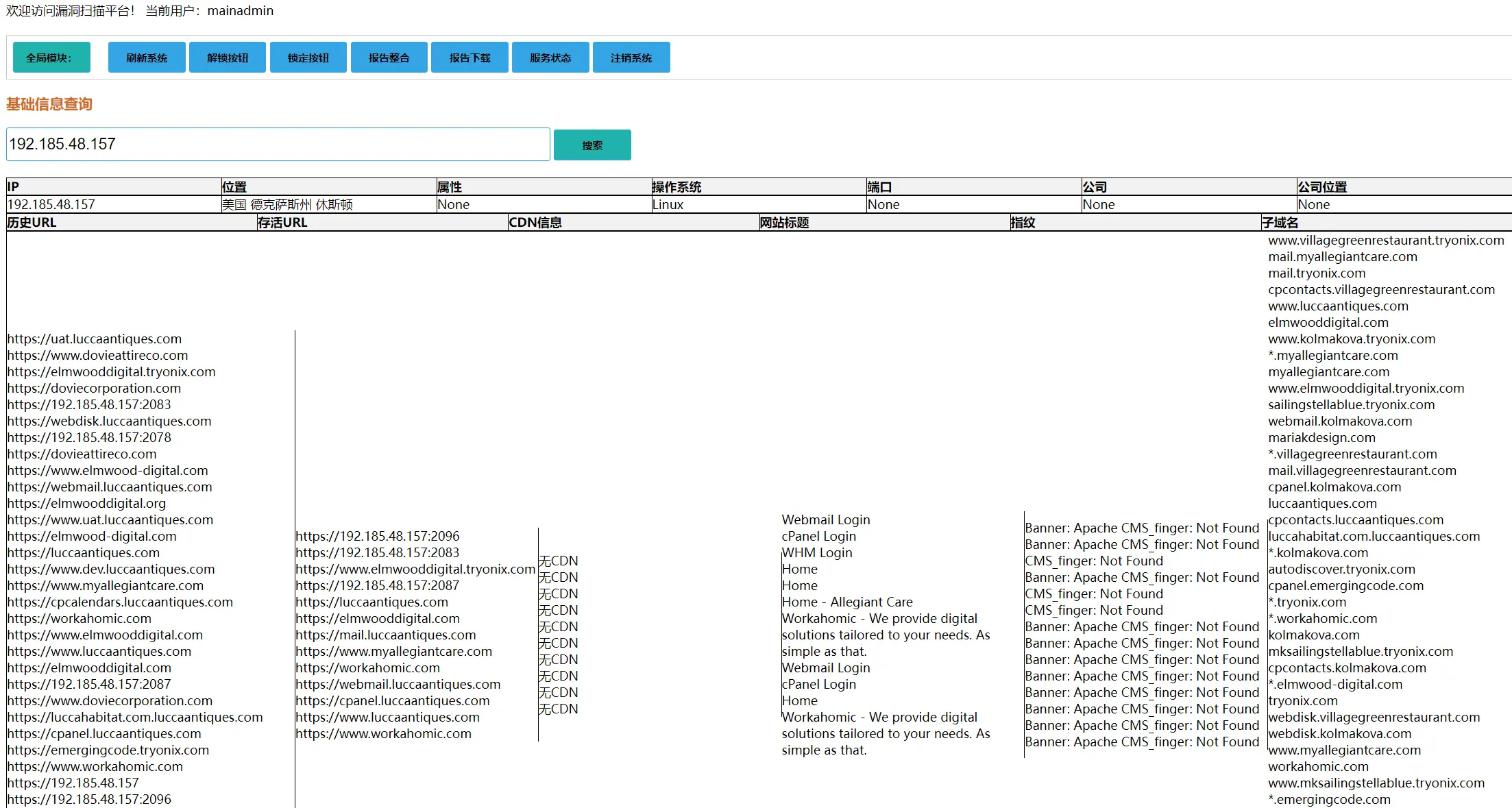The image size is (1512, 808).
Task: Open 报告整合 report merge
Action: tap(389, 58)
